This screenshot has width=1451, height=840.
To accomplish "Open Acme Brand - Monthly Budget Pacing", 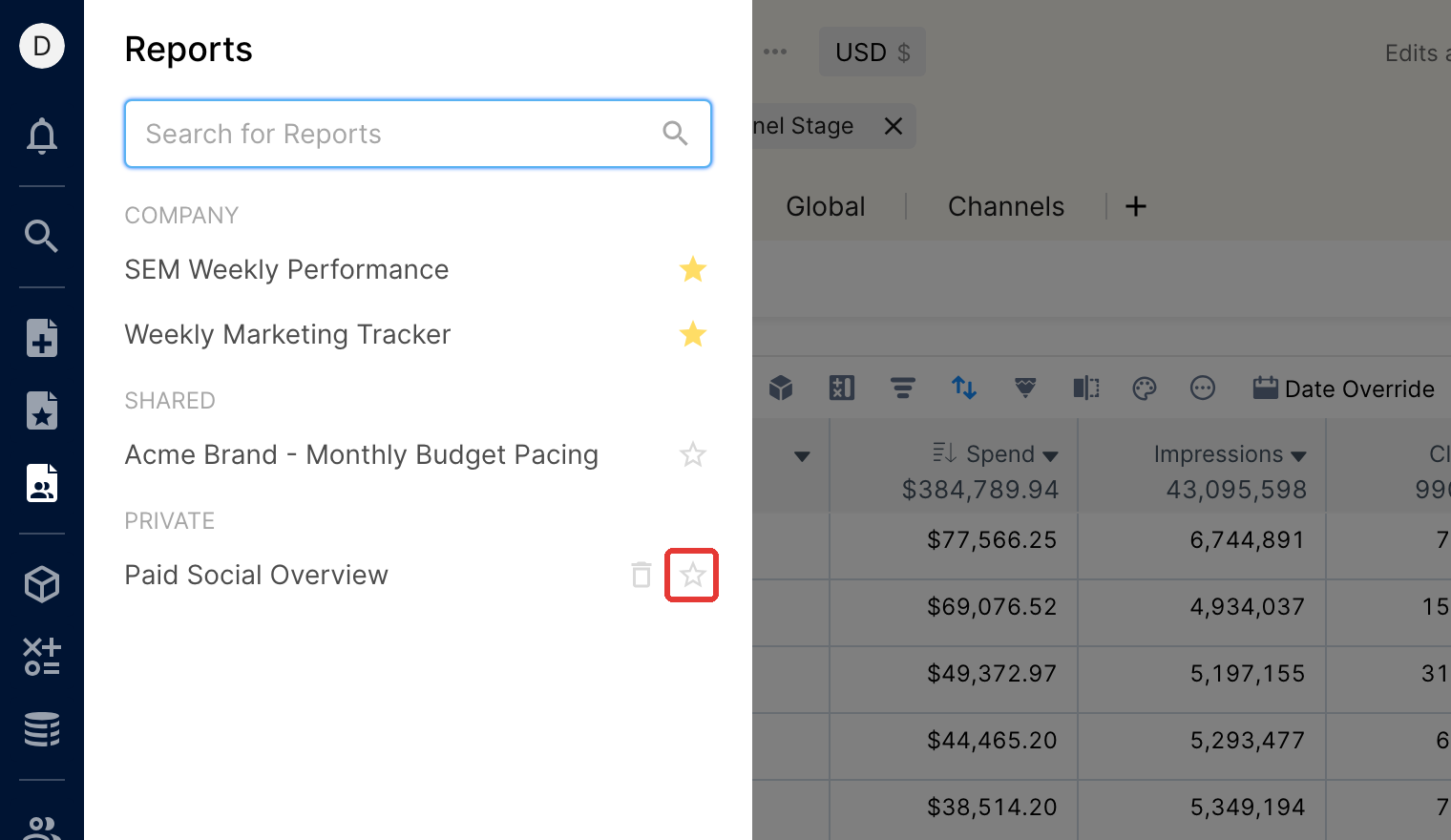I will tap(362, 454).
